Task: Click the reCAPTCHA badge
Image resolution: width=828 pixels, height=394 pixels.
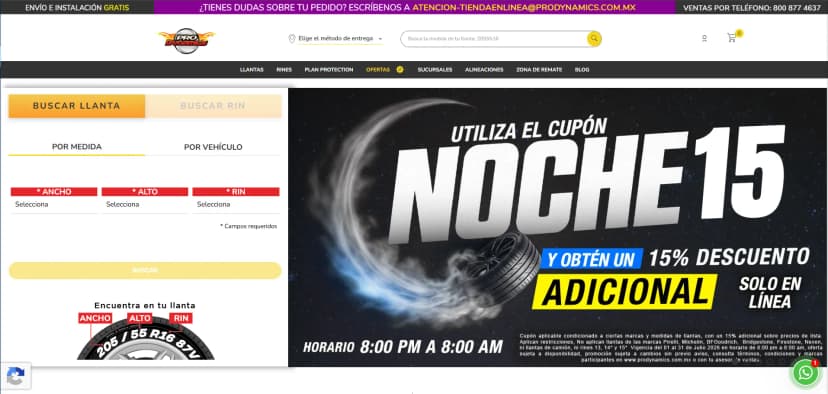Action: click(x=15, y=376)
